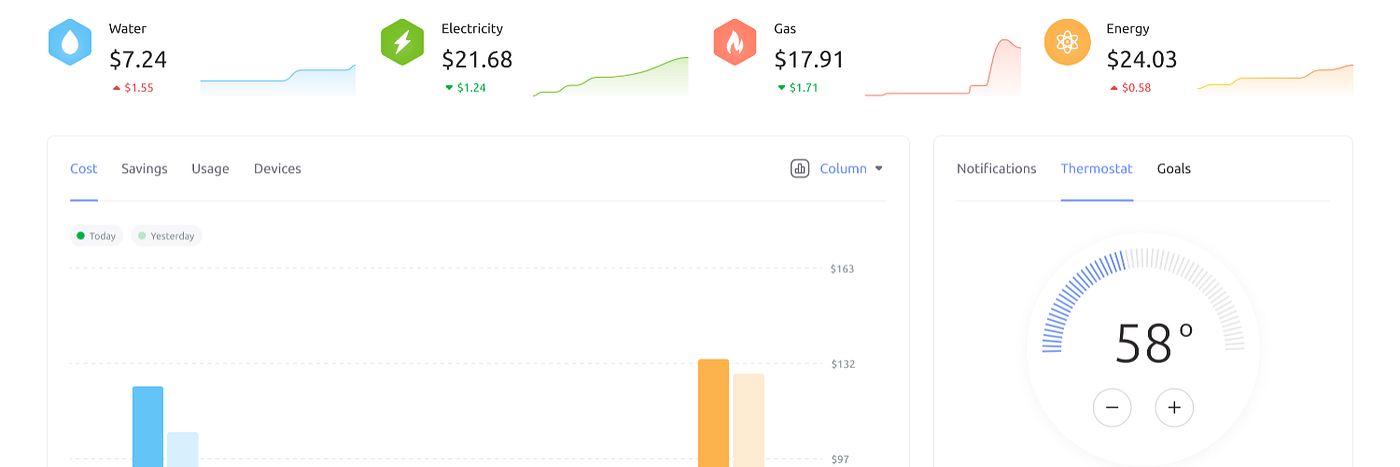Click the orange Energy atom icon
The image size is (1400, 467).
pos(1067,42)
